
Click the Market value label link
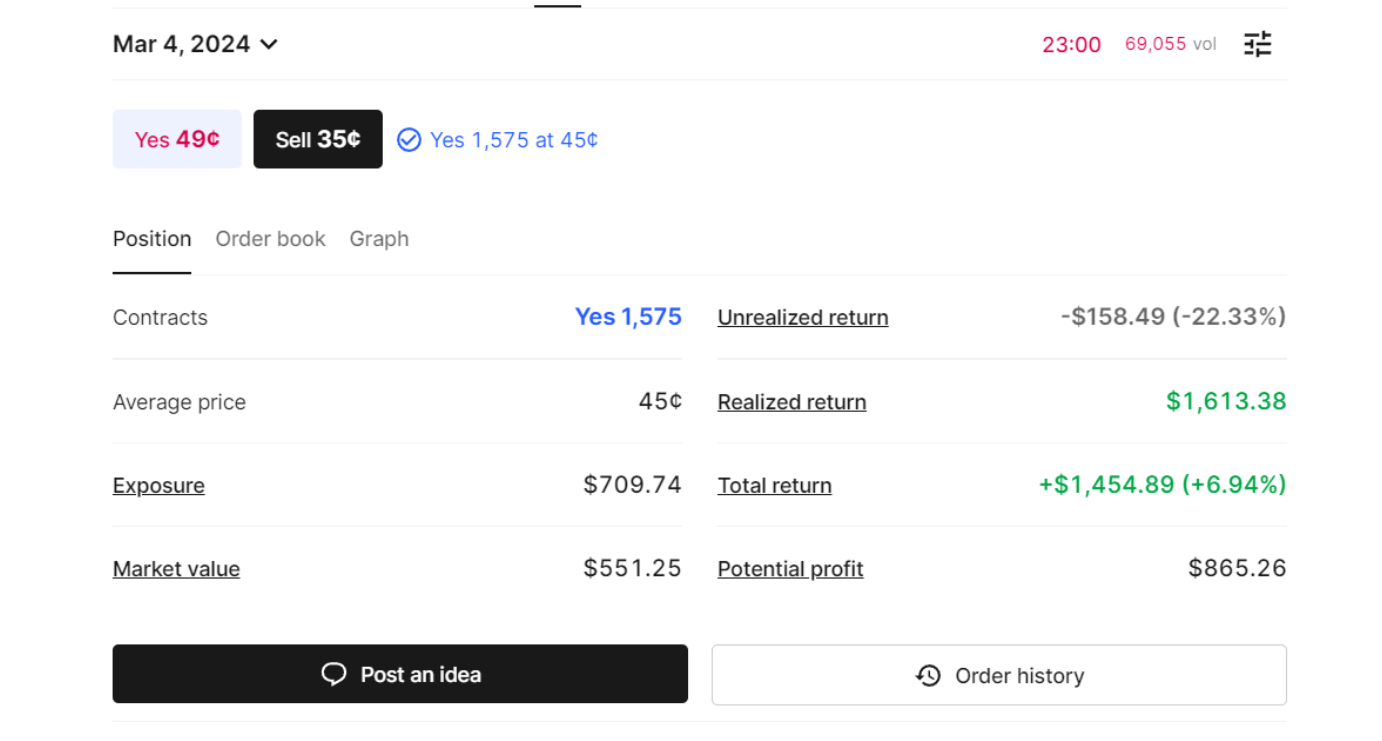pos(176,569)
